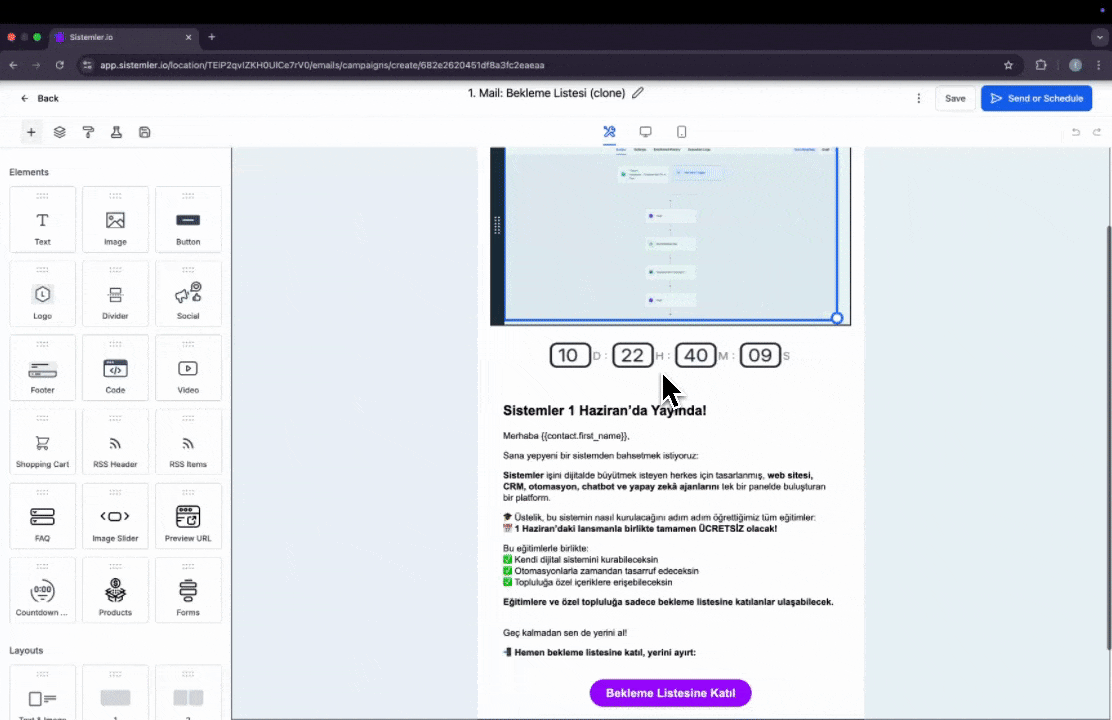This screenshot has height=720, width=1112.
Task: Add the two-column layout
Action: [188, 693]
